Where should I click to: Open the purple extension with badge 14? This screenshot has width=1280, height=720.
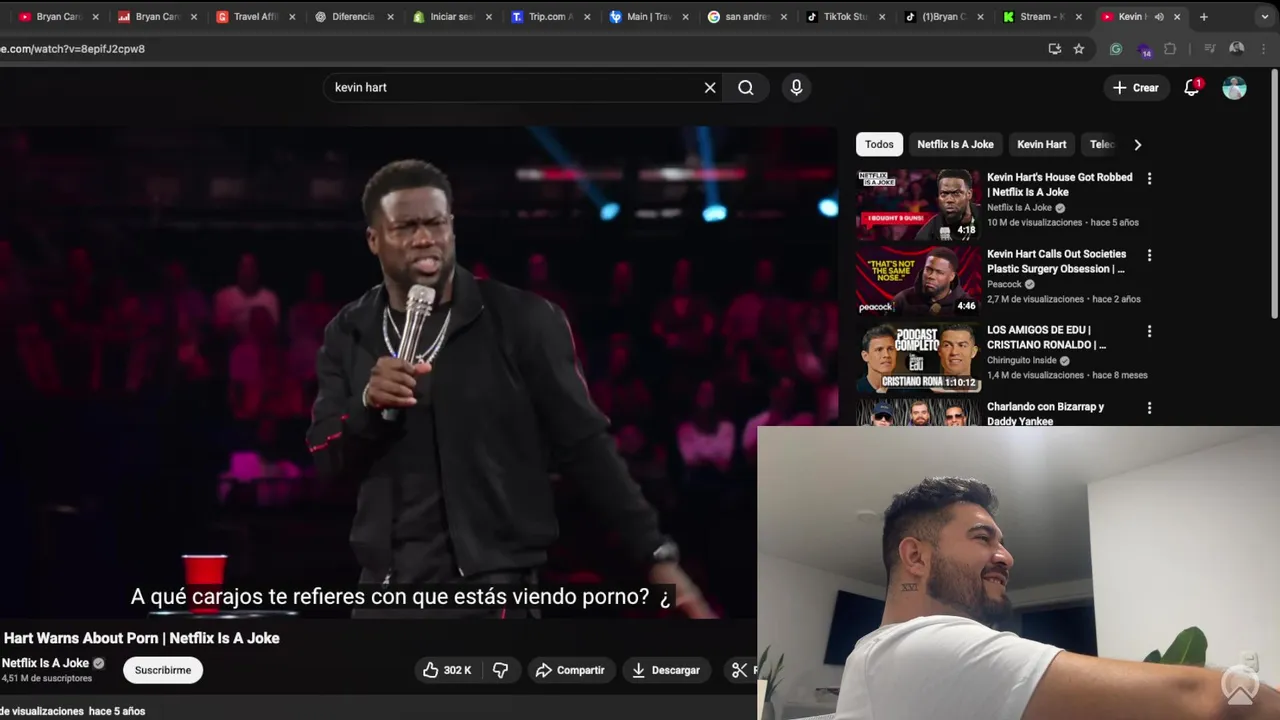tap(1144, 49)
